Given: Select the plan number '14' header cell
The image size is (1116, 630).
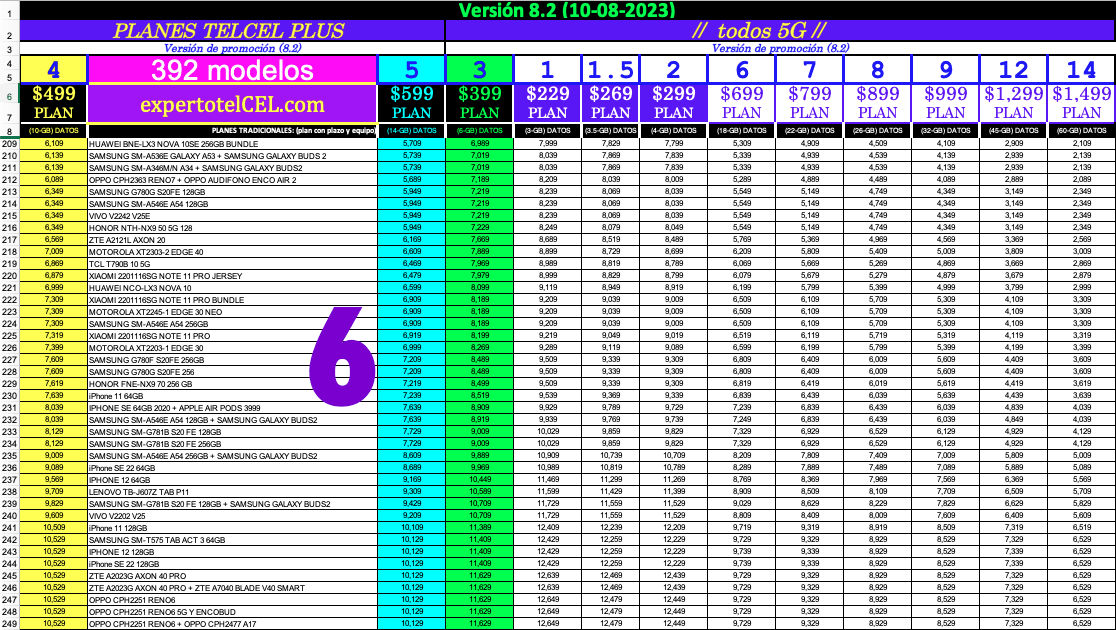Looking at the screenshot, I should click(x=1082, y=70).
